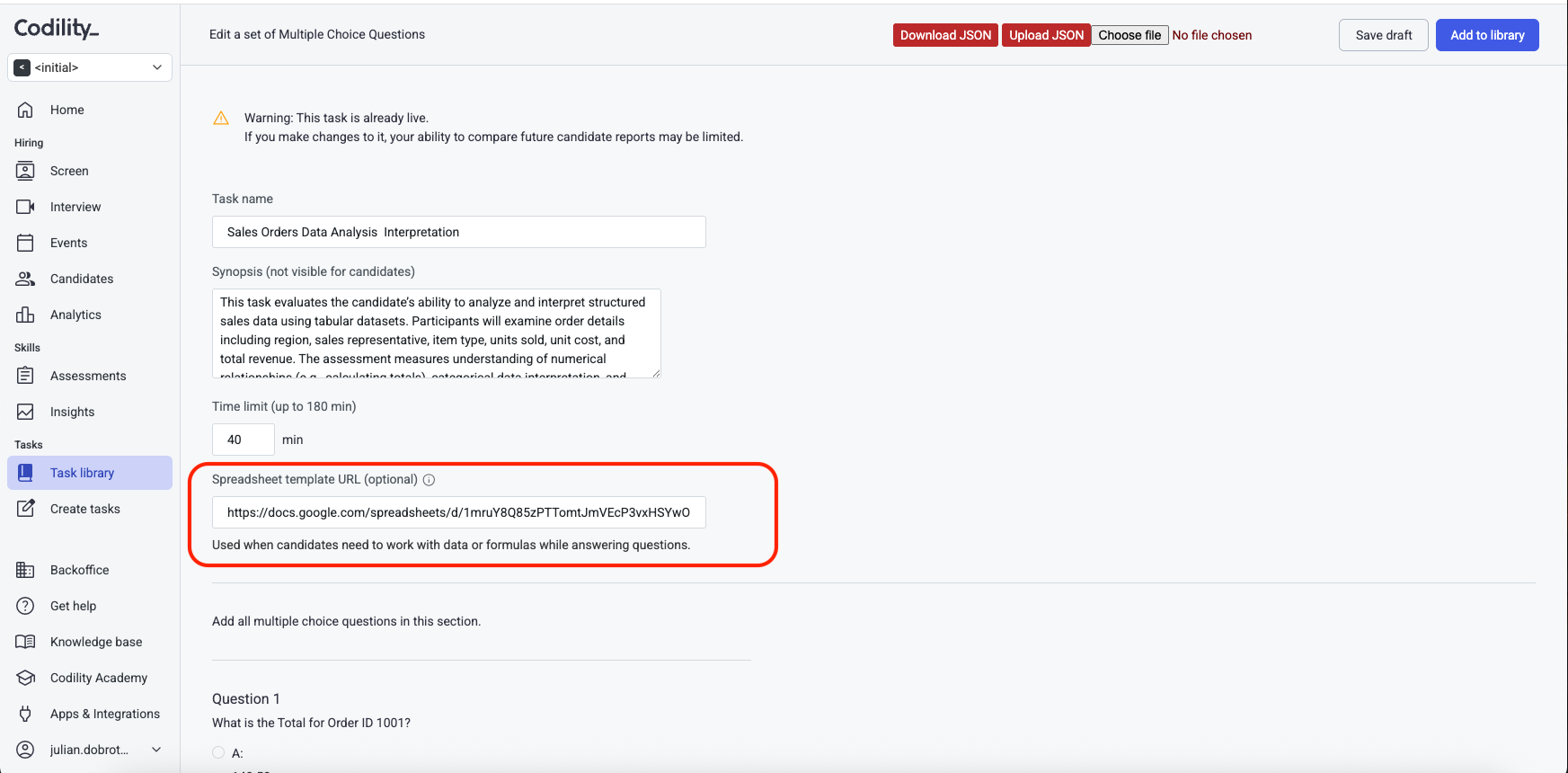Expand the julian.dobrot user menu chevron

click(x=156, y=750)
